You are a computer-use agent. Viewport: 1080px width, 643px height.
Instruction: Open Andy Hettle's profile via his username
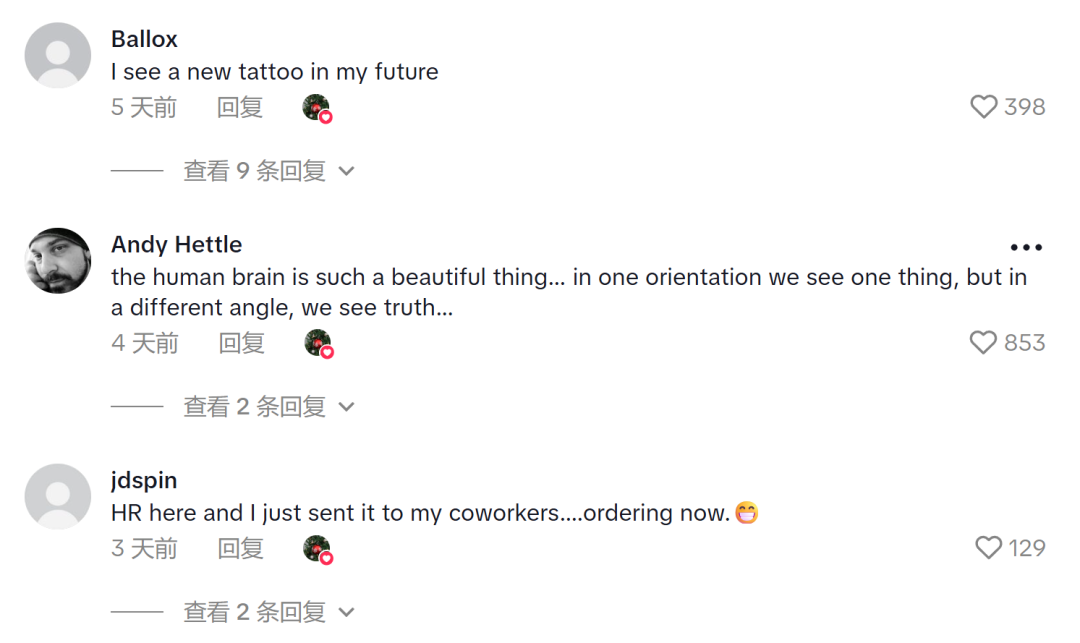pos(176,244)
